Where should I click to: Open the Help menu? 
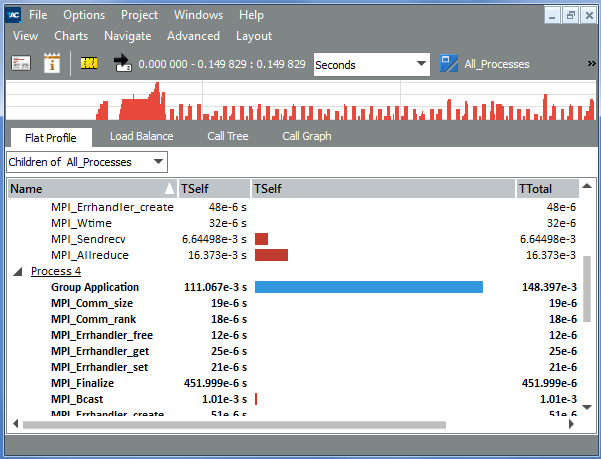(251, 15)
